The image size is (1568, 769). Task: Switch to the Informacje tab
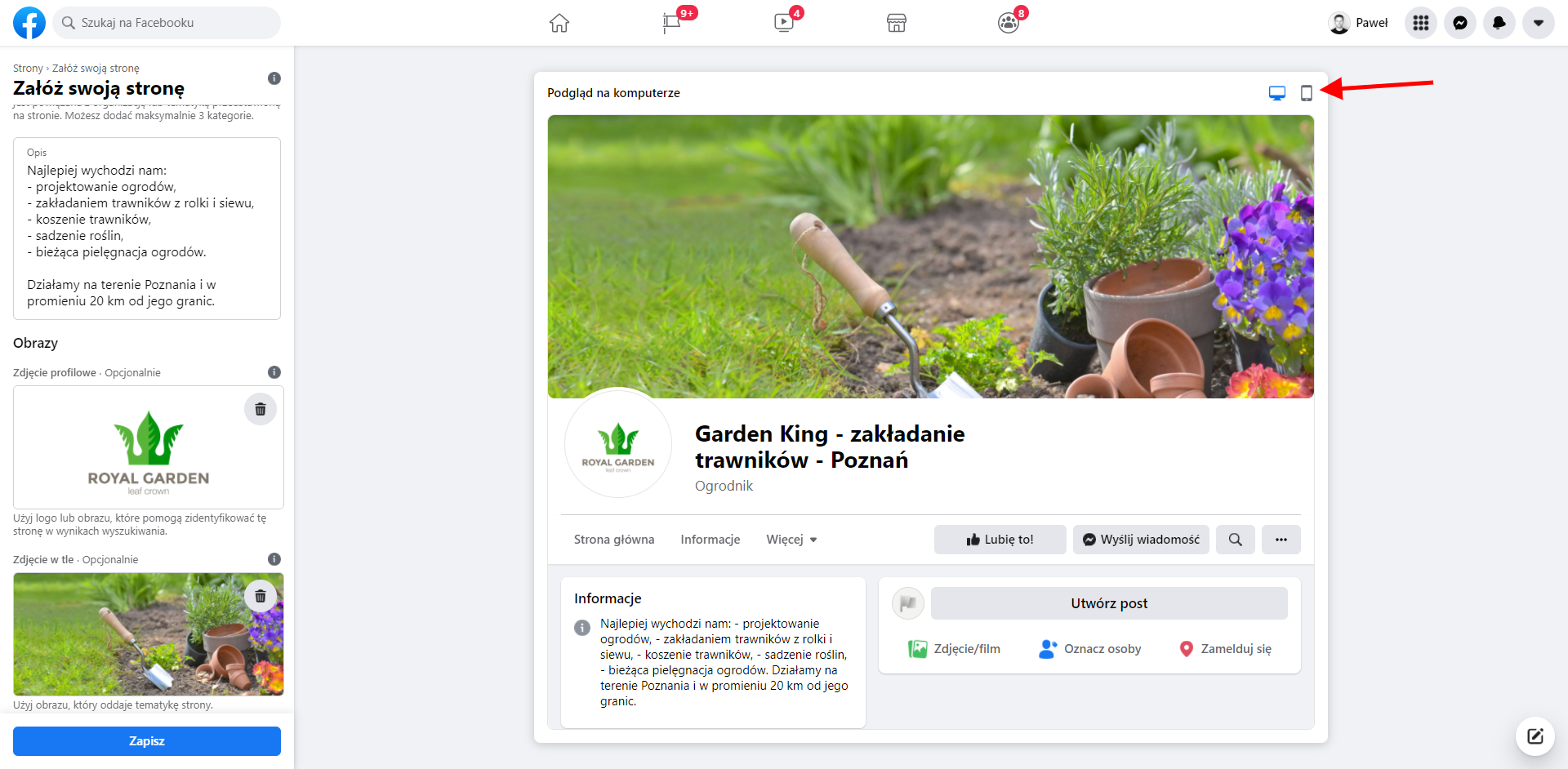710,539
